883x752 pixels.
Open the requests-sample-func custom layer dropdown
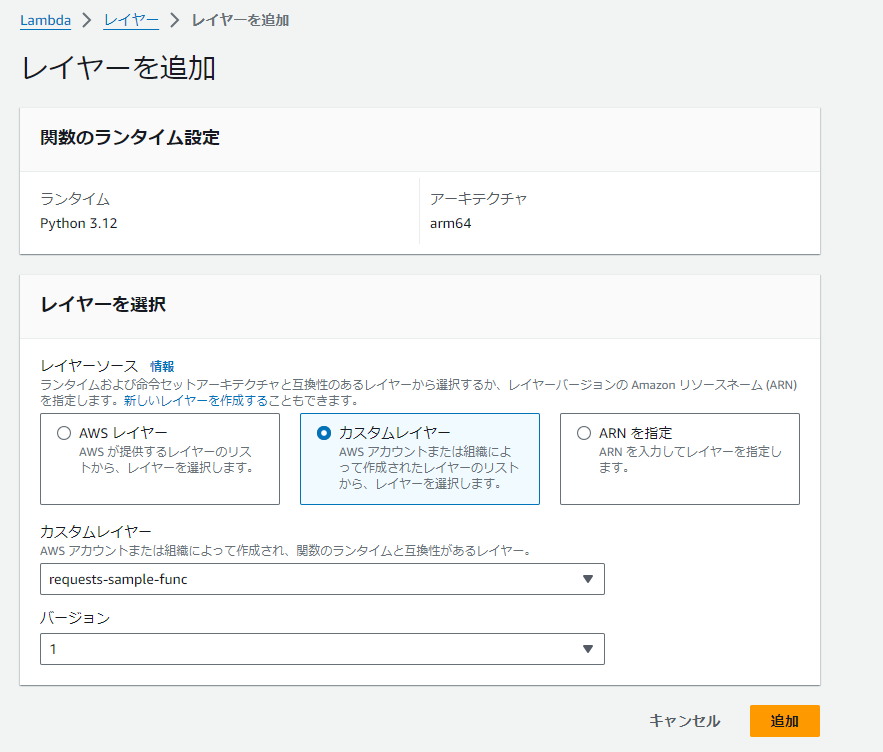click(322, 579)
